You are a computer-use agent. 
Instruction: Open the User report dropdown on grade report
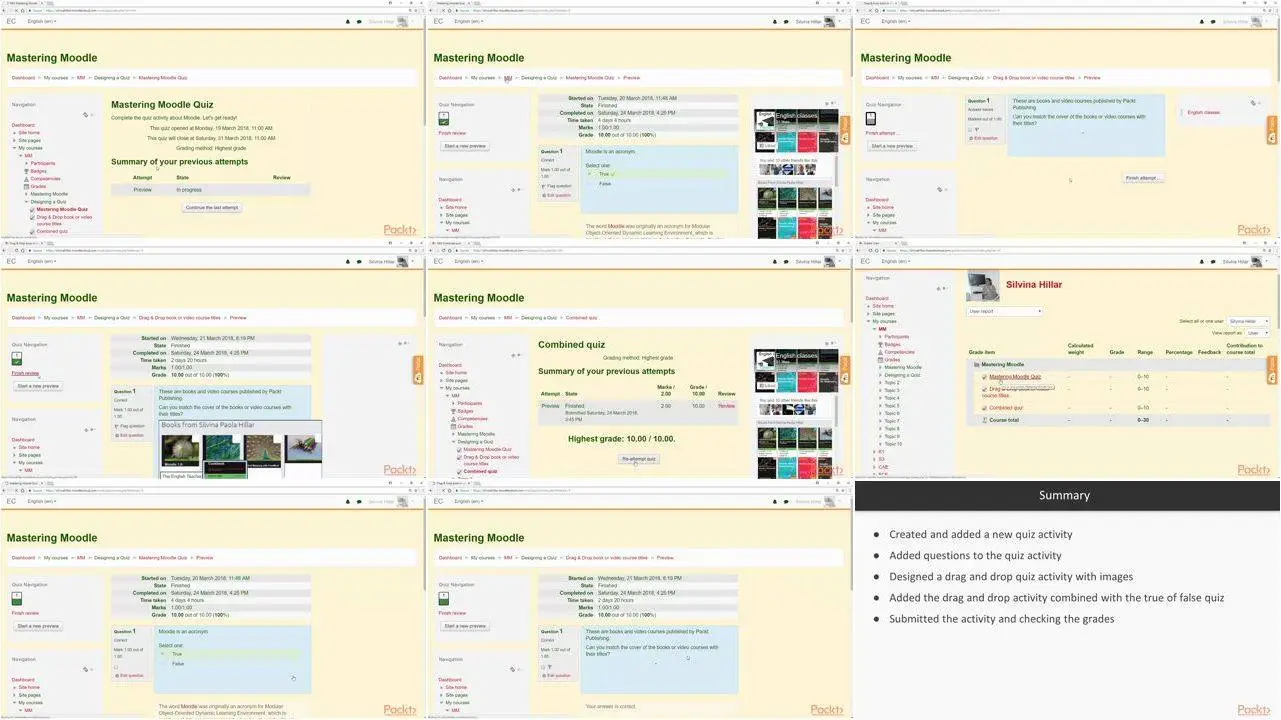click(1005, 311)
